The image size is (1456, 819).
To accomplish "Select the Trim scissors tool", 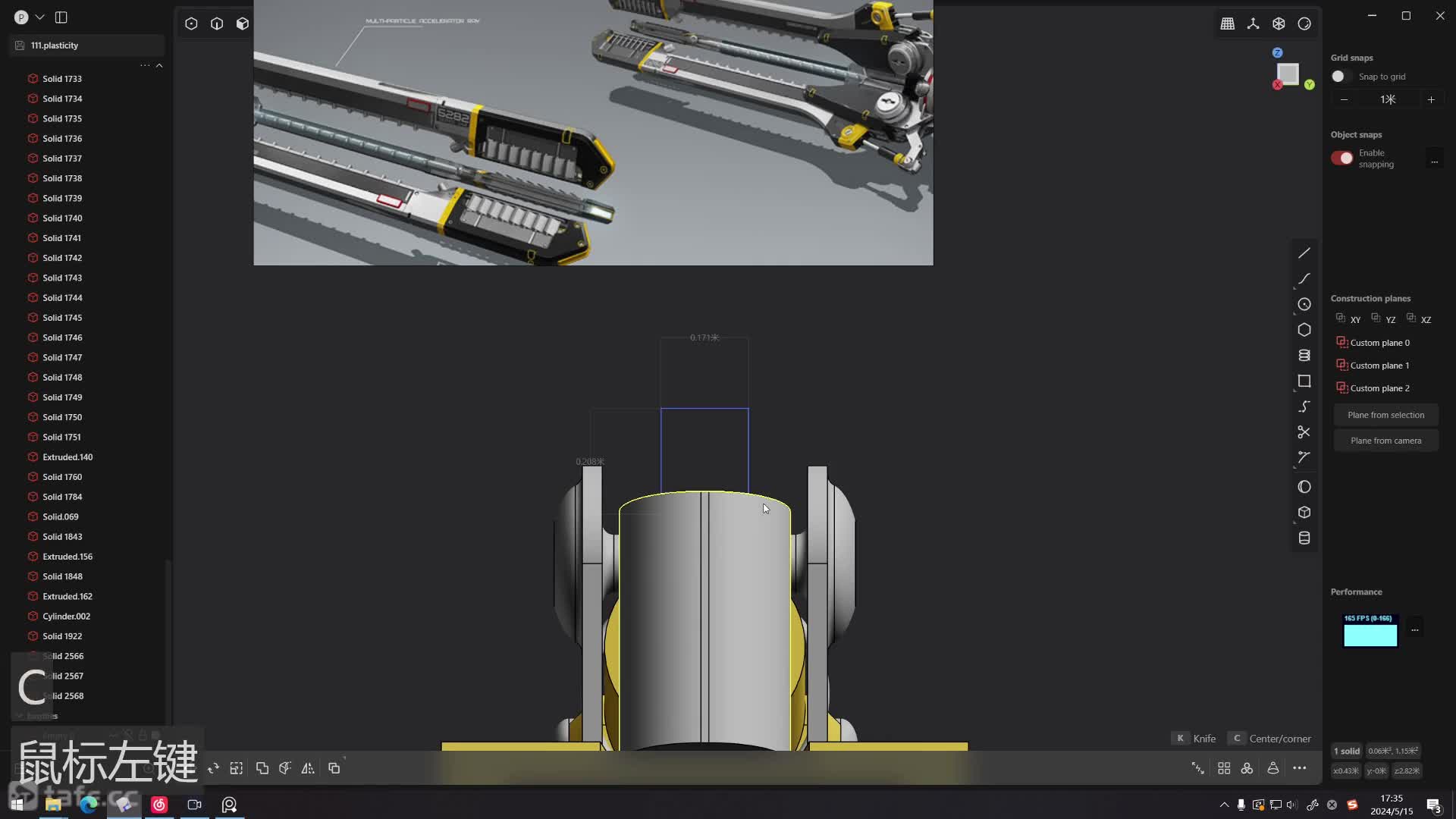I will [x=1304, y=432].
